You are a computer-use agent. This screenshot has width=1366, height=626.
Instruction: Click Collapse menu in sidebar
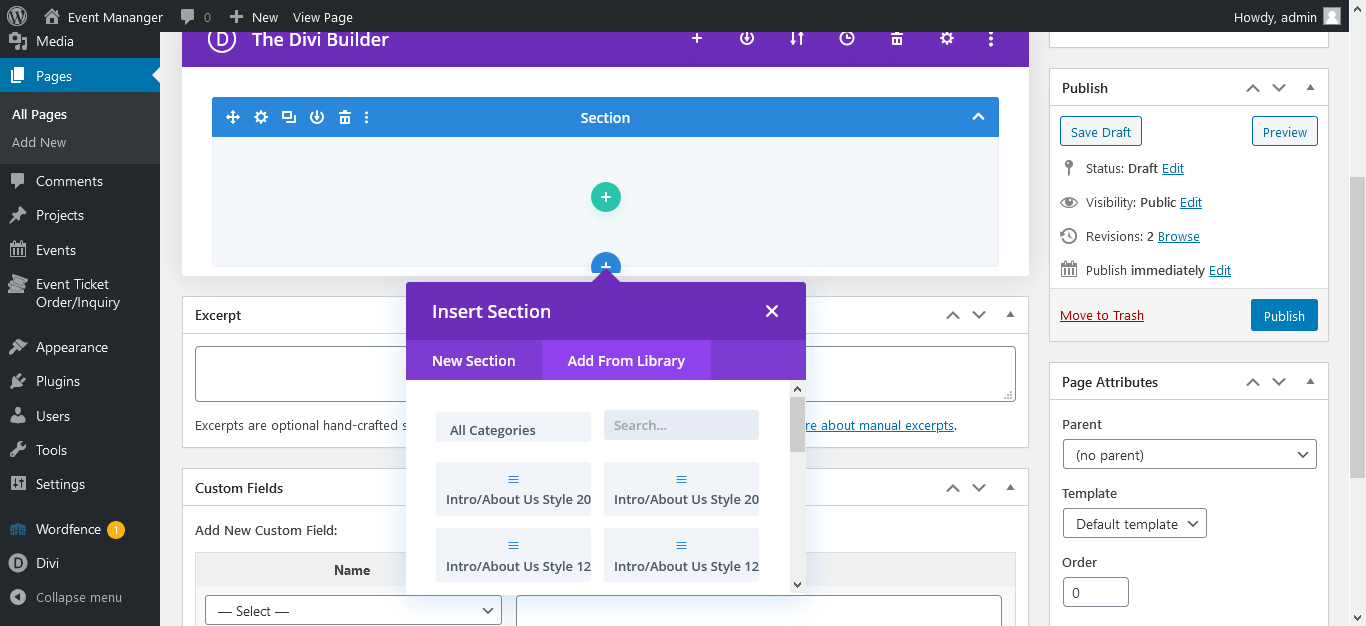point(80,597)
